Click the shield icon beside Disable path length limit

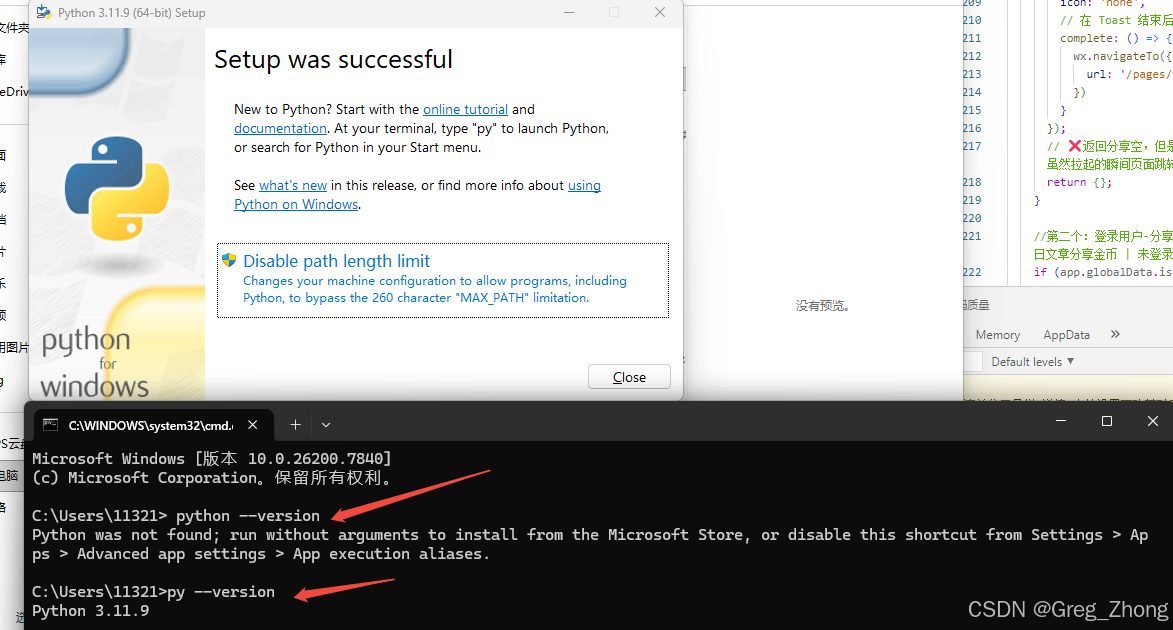(x=229, y=260)
